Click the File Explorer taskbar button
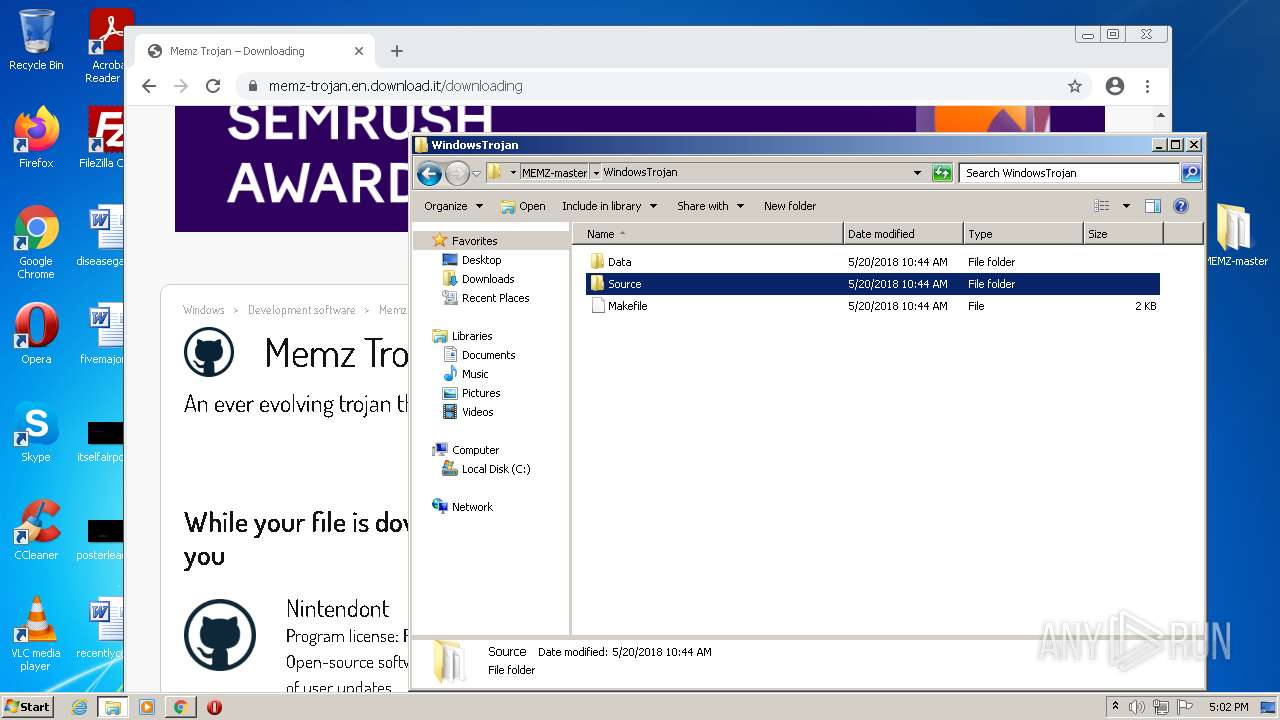Image resolution: width=1280 pixels, height=720 pixels. (x=113, y=707)
